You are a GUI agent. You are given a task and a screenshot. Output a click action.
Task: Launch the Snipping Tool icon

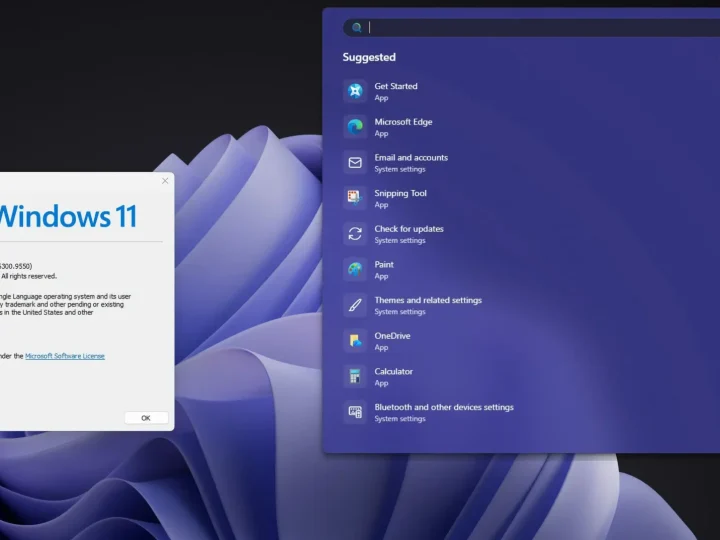pyautogui.click(x=355, y=198)
